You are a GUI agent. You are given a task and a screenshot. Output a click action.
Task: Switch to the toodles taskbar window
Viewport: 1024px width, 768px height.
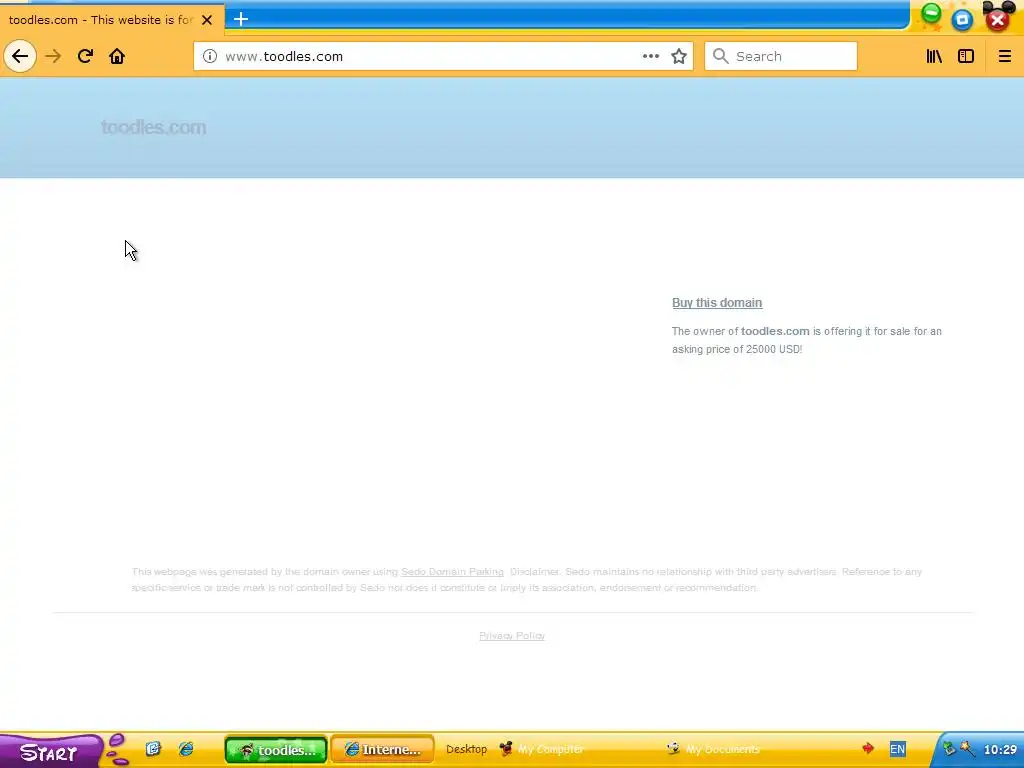coord(276,750)
